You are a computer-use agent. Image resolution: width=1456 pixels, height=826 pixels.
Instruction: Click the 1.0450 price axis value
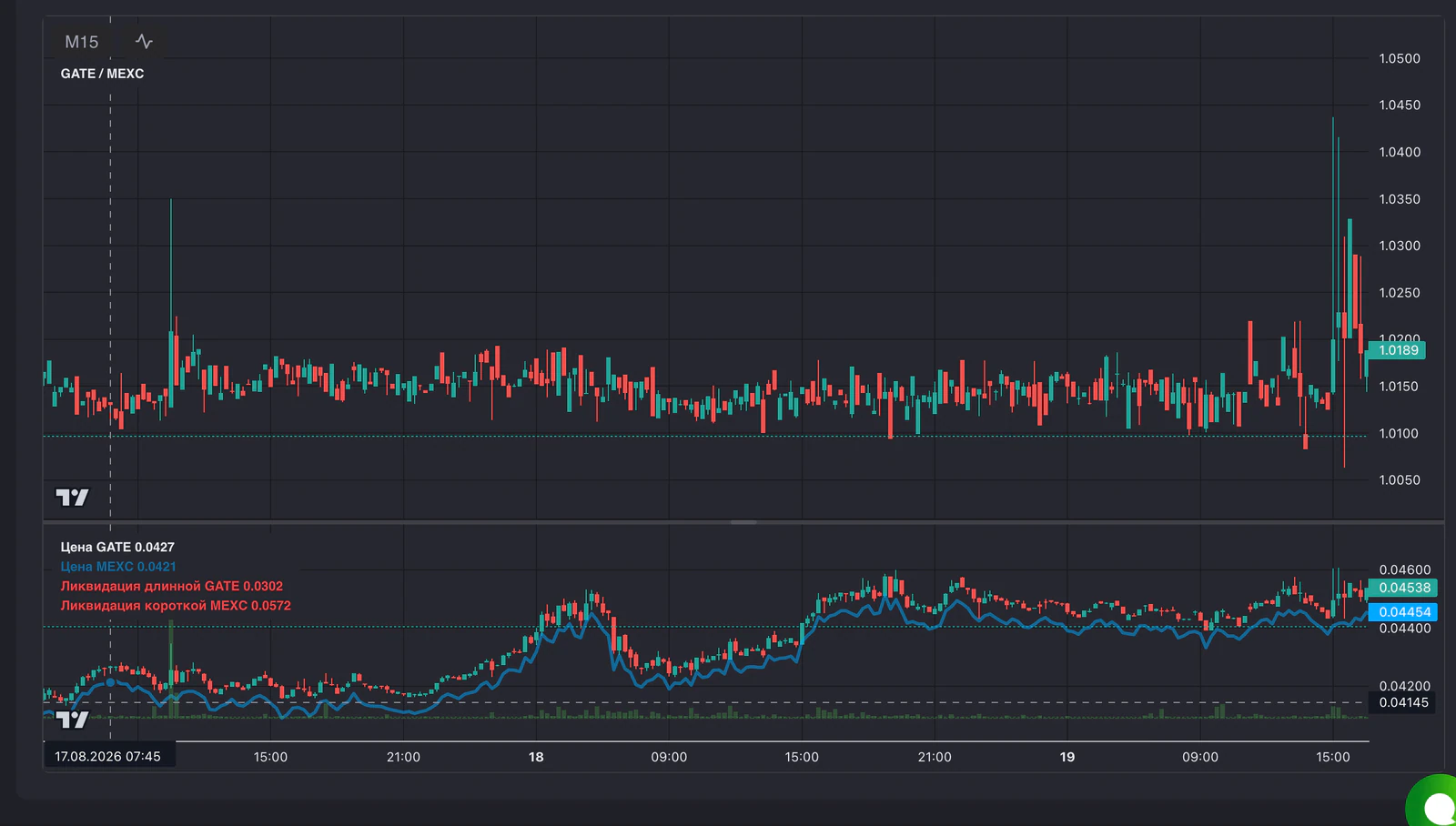(1400, 105)
